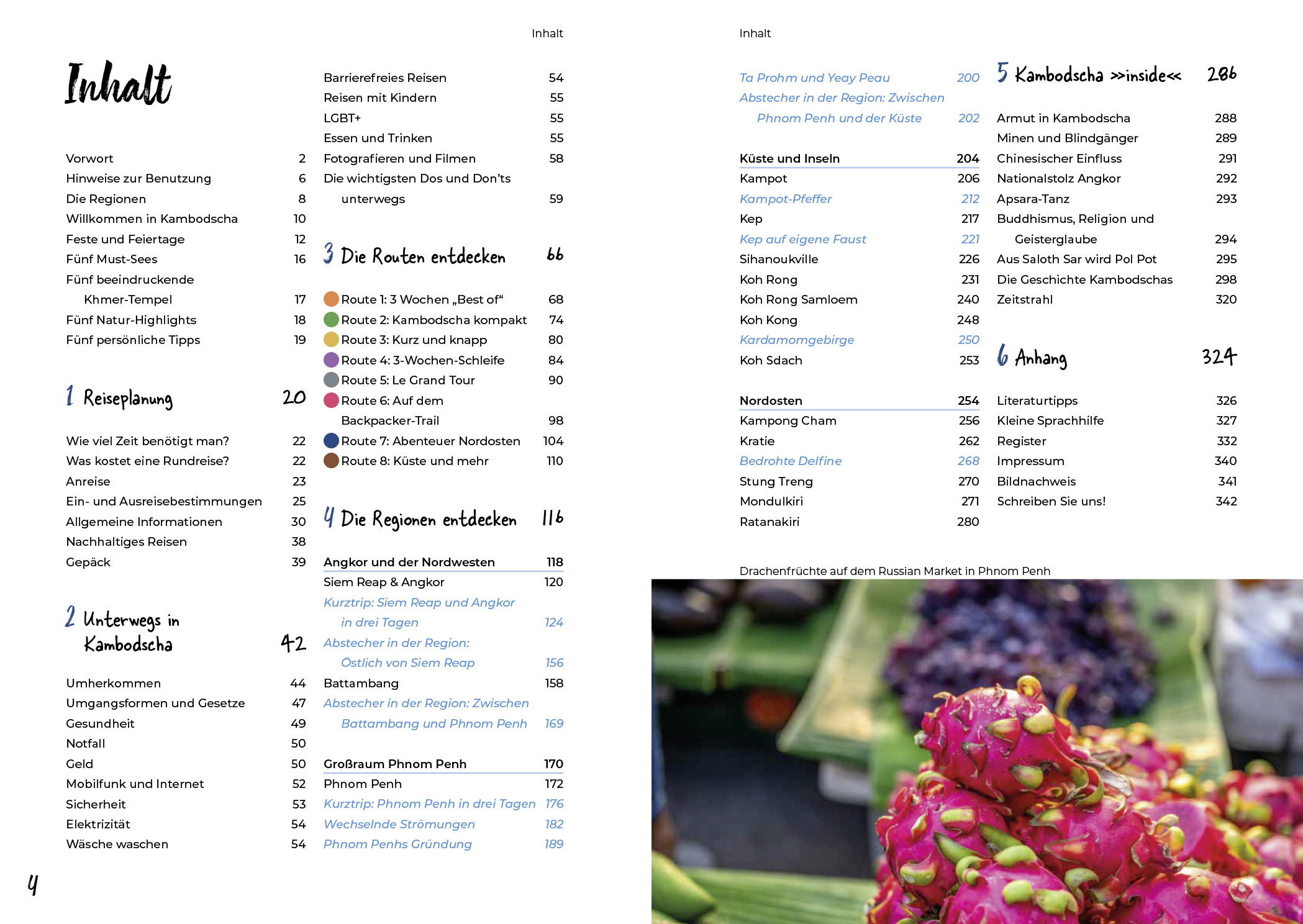The width and height of the screenshot is (1303, 924).
Task: Go to chapter 5 Kambodscha inside heading
Action: click(1097, 75)
